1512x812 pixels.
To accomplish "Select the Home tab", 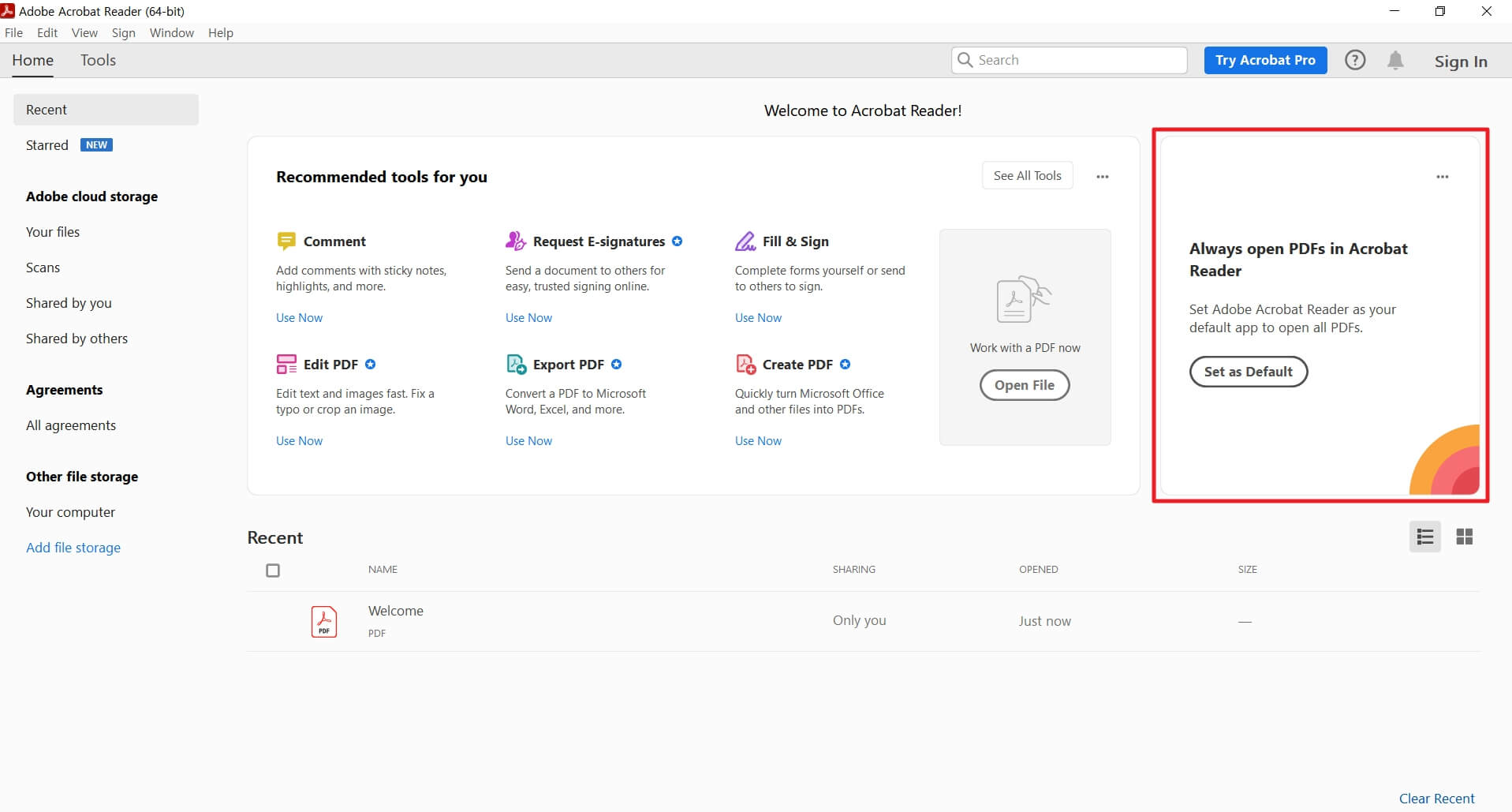I will tap(32, 60).
